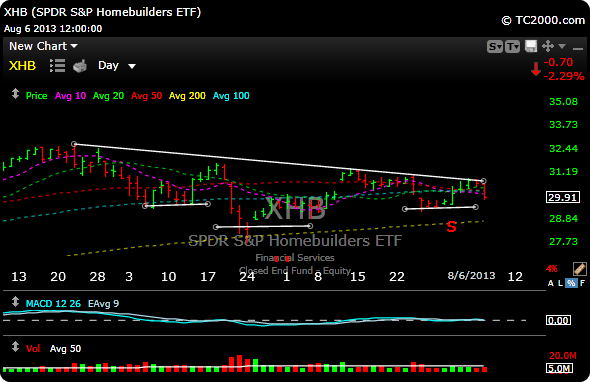
Task: Select the Avg 50 indicator label
Action: (146, 96)
